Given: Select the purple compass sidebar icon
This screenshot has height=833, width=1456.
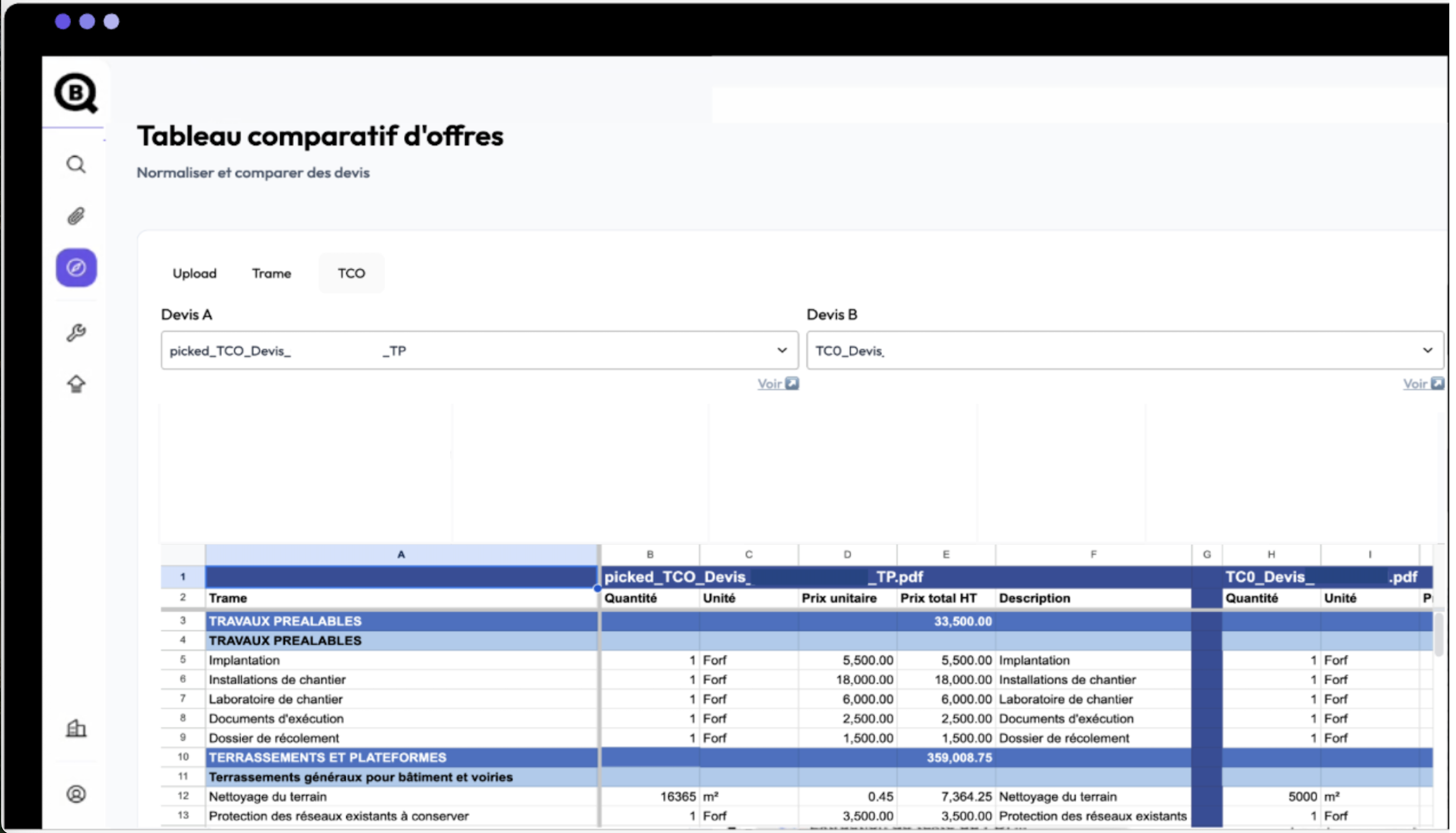Looking at the screenshot, I should tap(76, 268).
